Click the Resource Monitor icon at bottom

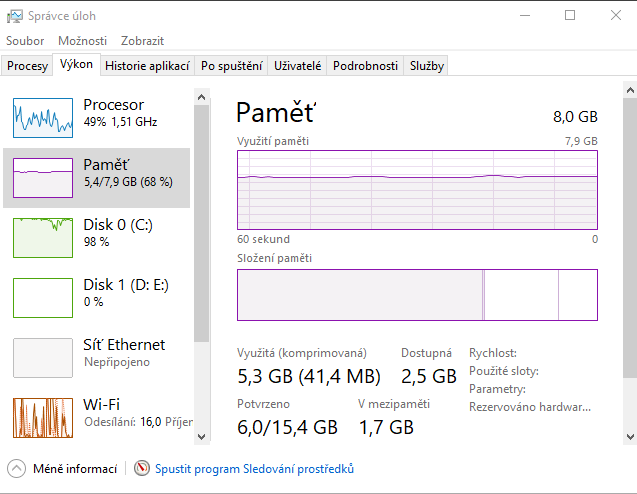(141, 468)
